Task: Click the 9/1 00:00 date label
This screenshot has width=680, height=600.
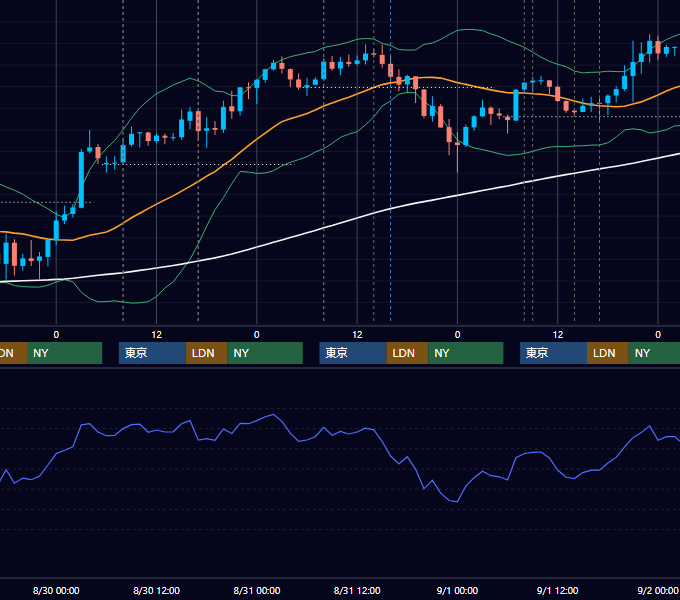Action: (x=457, y=590)
